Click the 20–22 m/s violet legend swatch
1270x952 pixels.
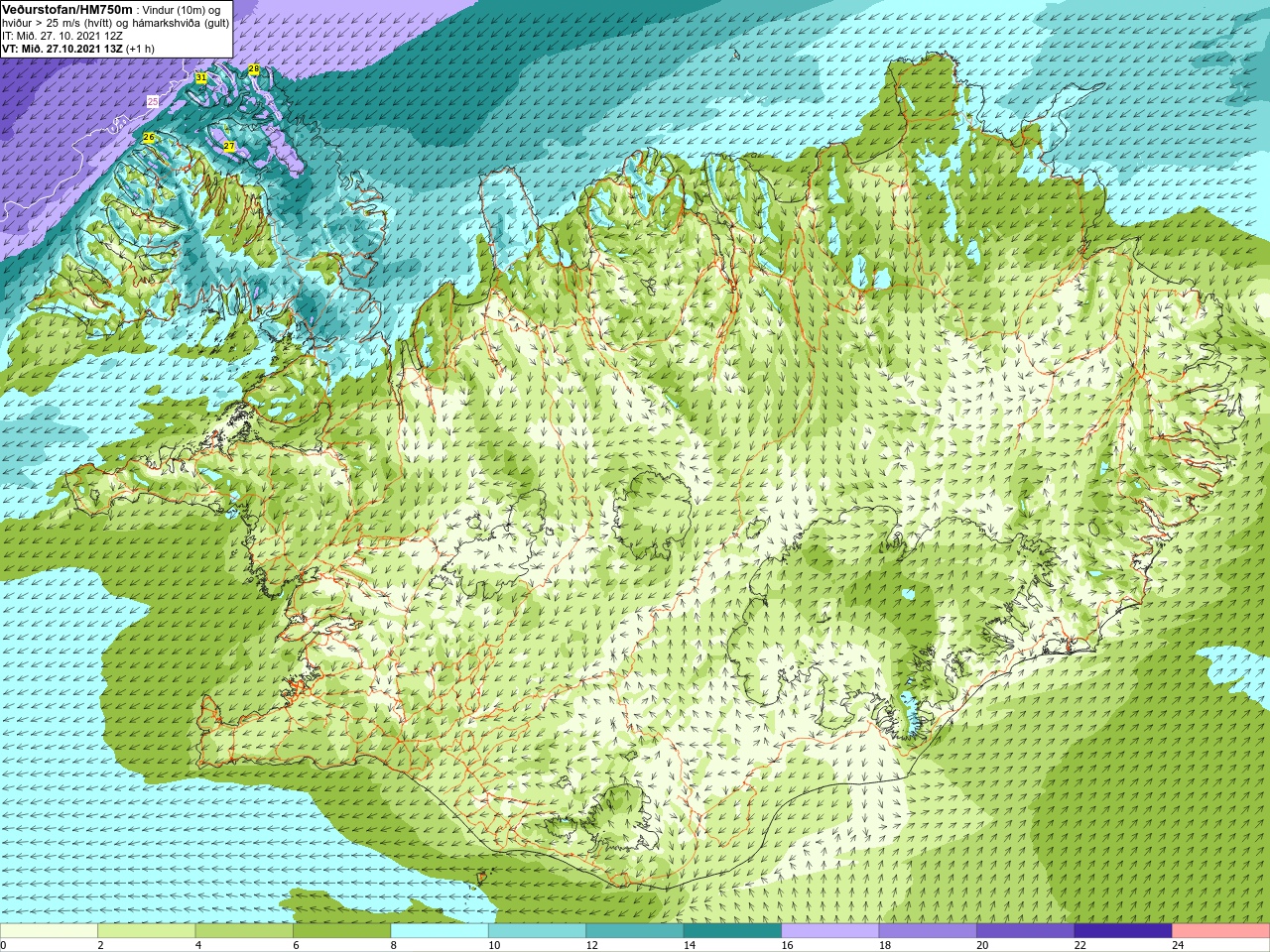[1026, 931]
